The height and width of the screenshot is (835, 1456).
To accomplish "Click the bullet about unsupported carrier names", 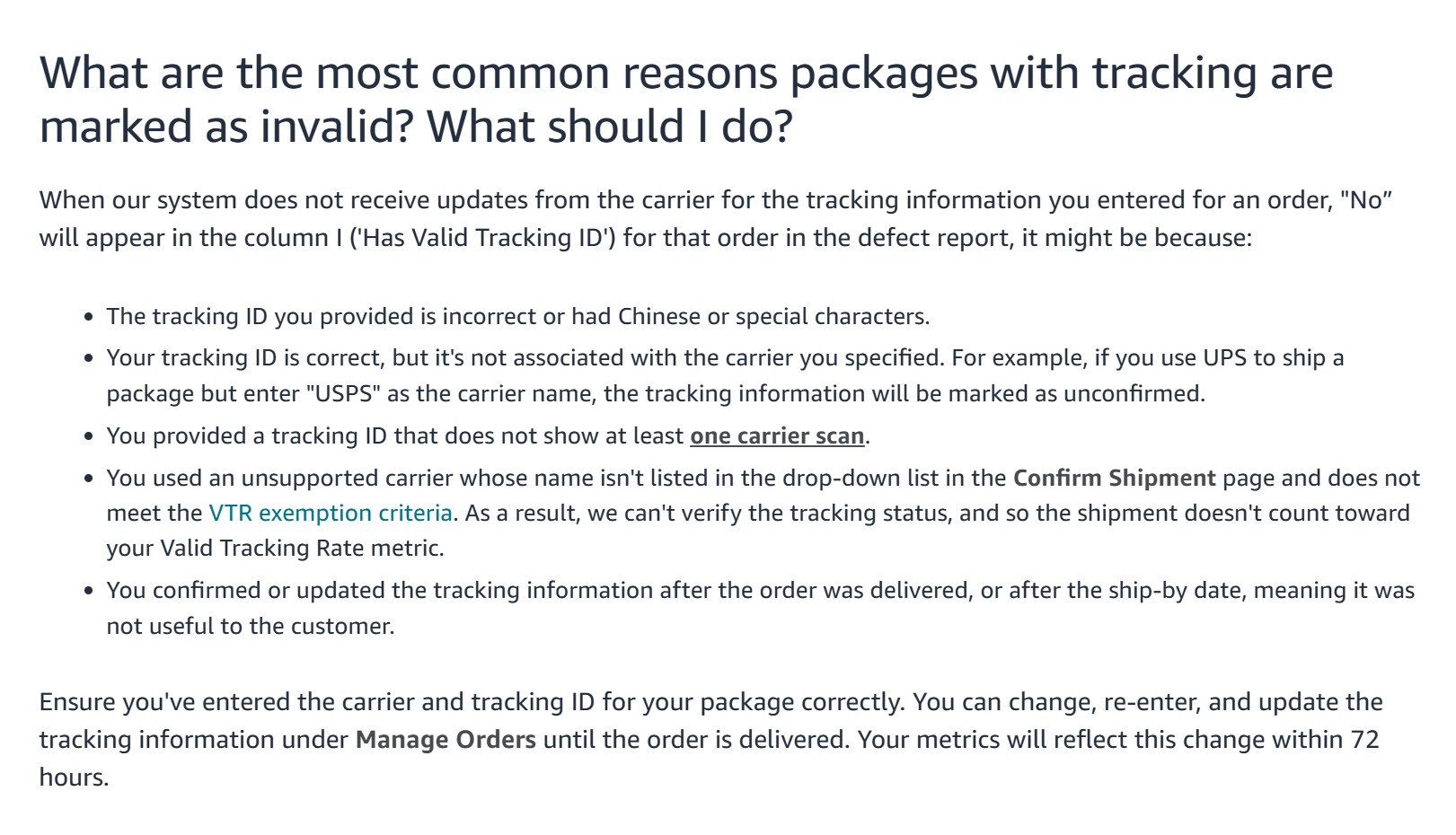I will (x=763, y=513).
